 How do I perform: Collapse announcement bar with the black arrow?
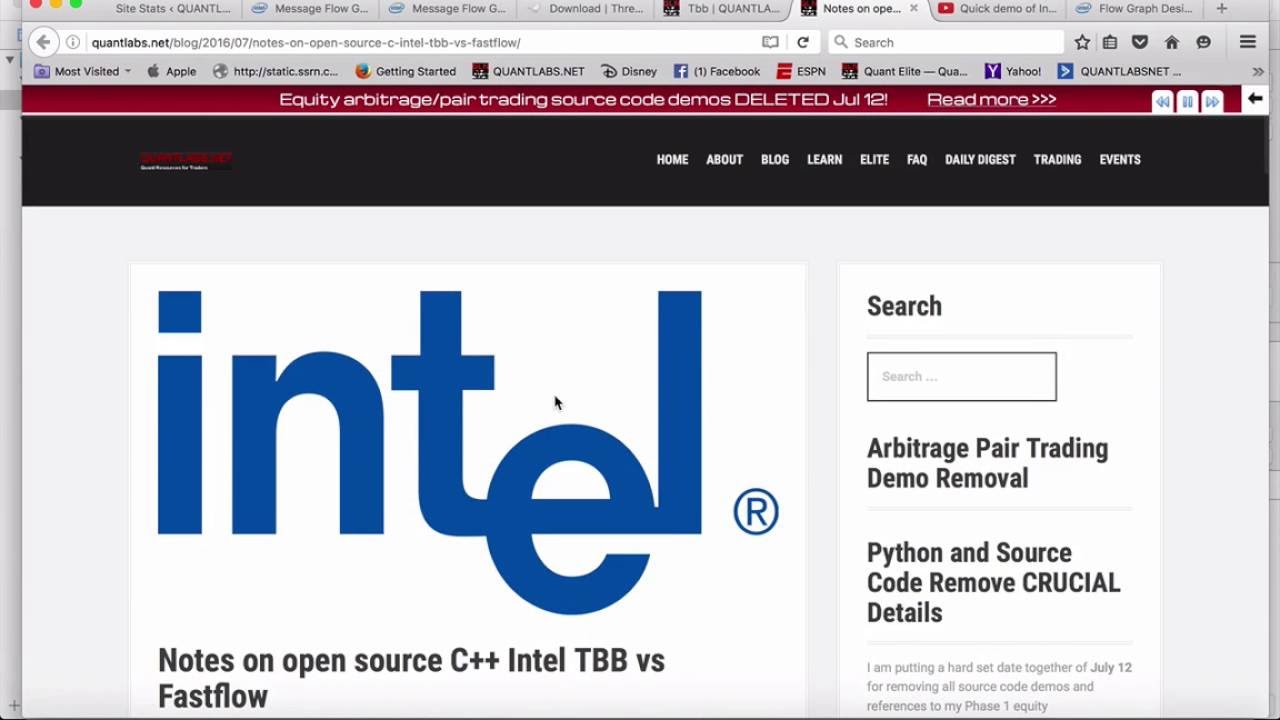1255,99
